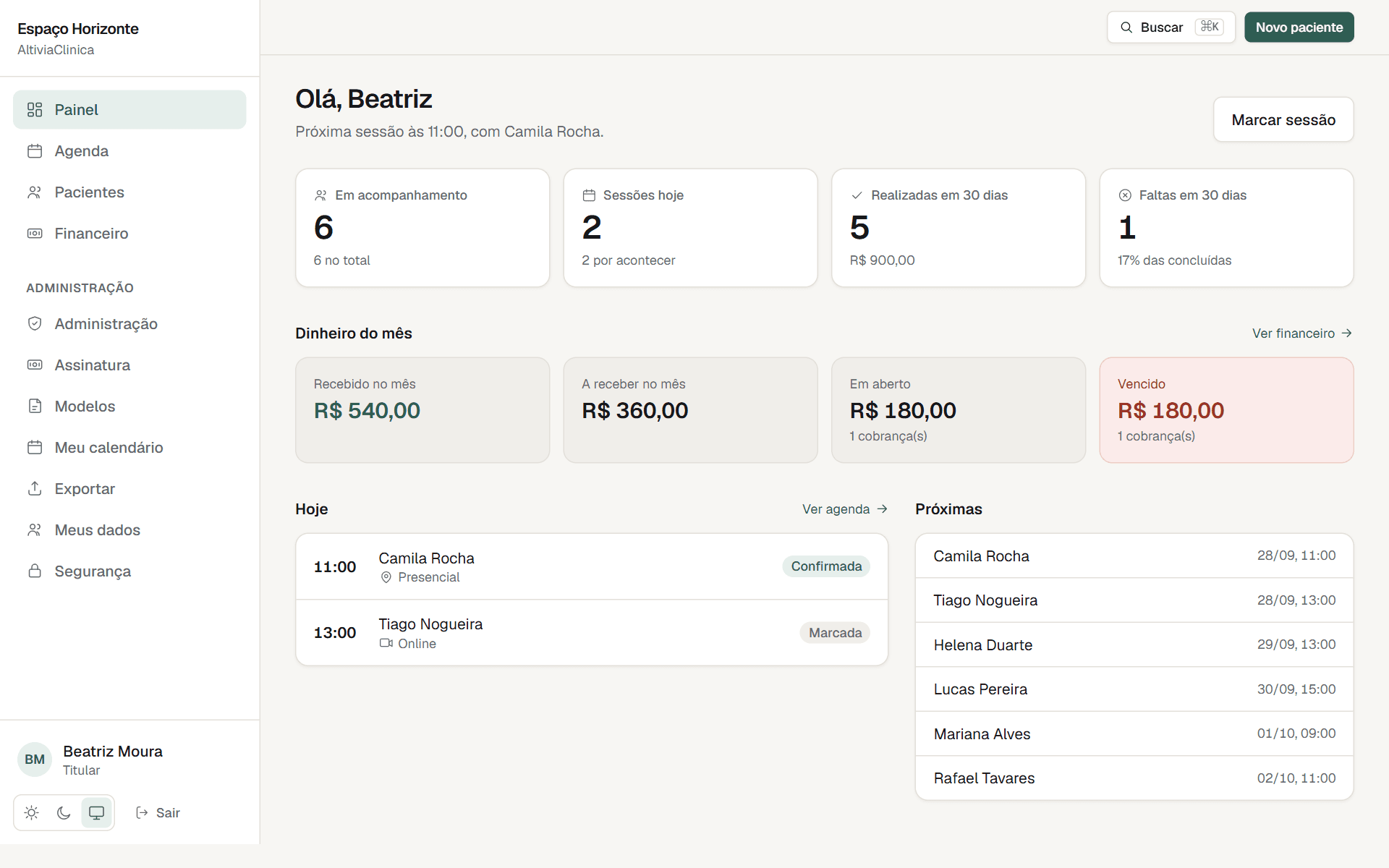Open the Pacientes menu item
This screenshot has width=1389, height=868.
click(129, 192)
